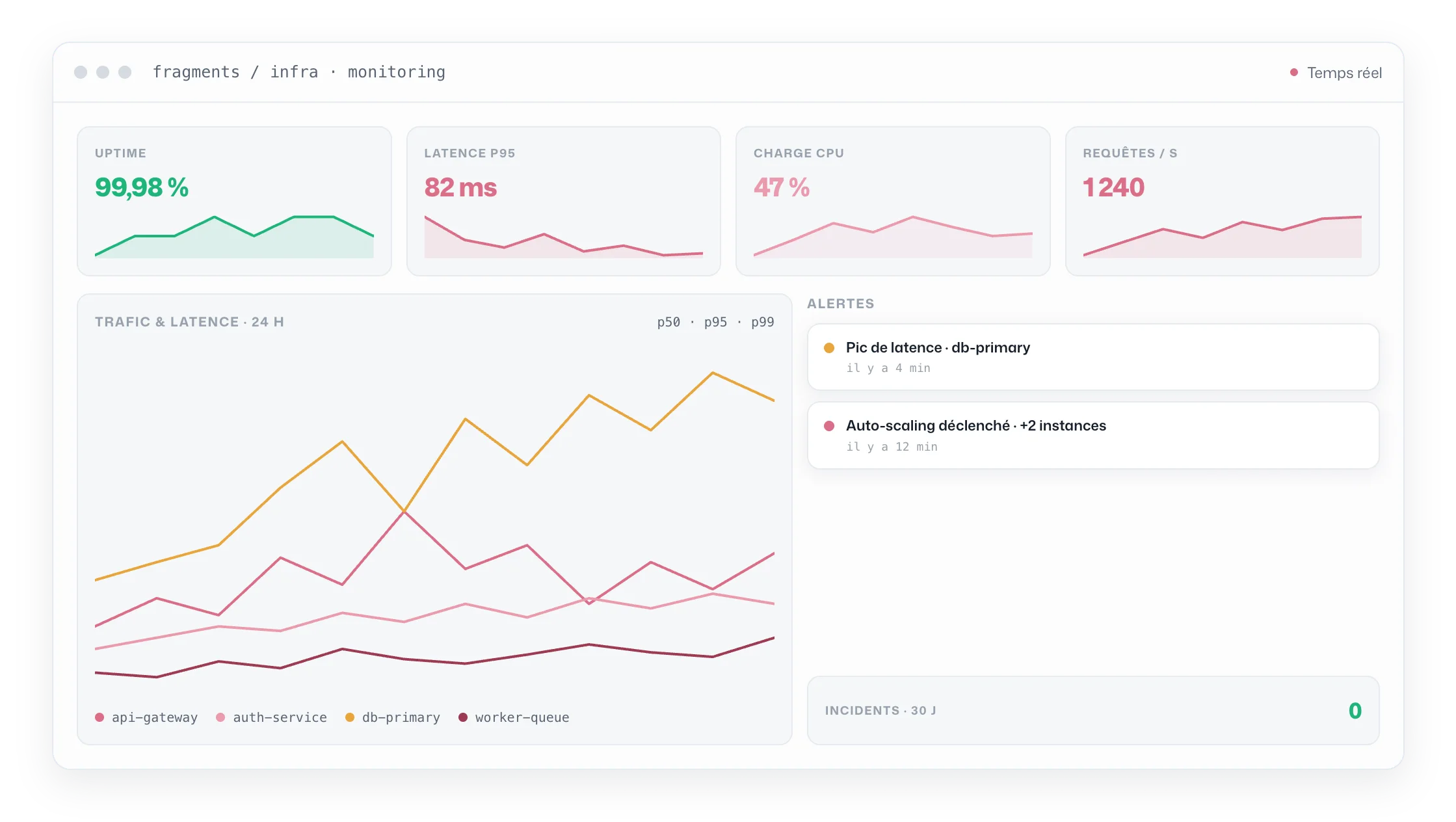The image size is (1456, 822).
Task: Click the orange alert dot for db-primary
Action: point(829,348)
